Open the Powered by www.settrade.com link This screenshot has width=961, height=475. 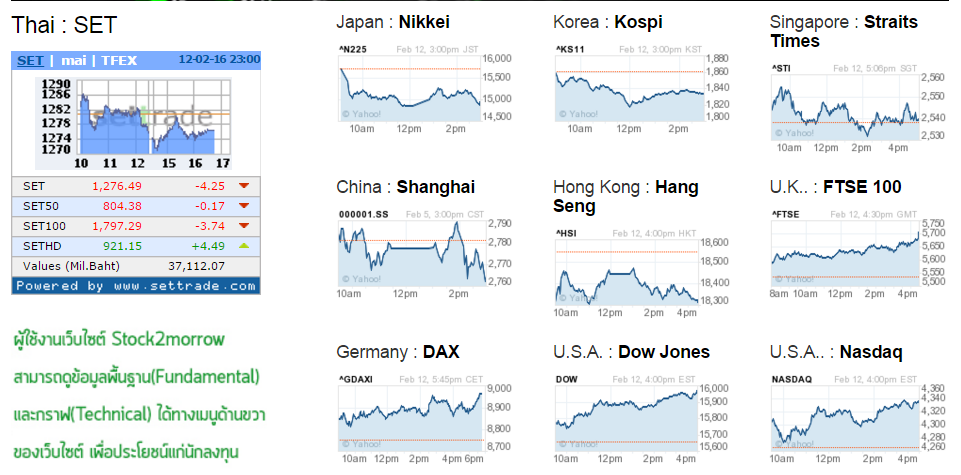tap(136, 286)
